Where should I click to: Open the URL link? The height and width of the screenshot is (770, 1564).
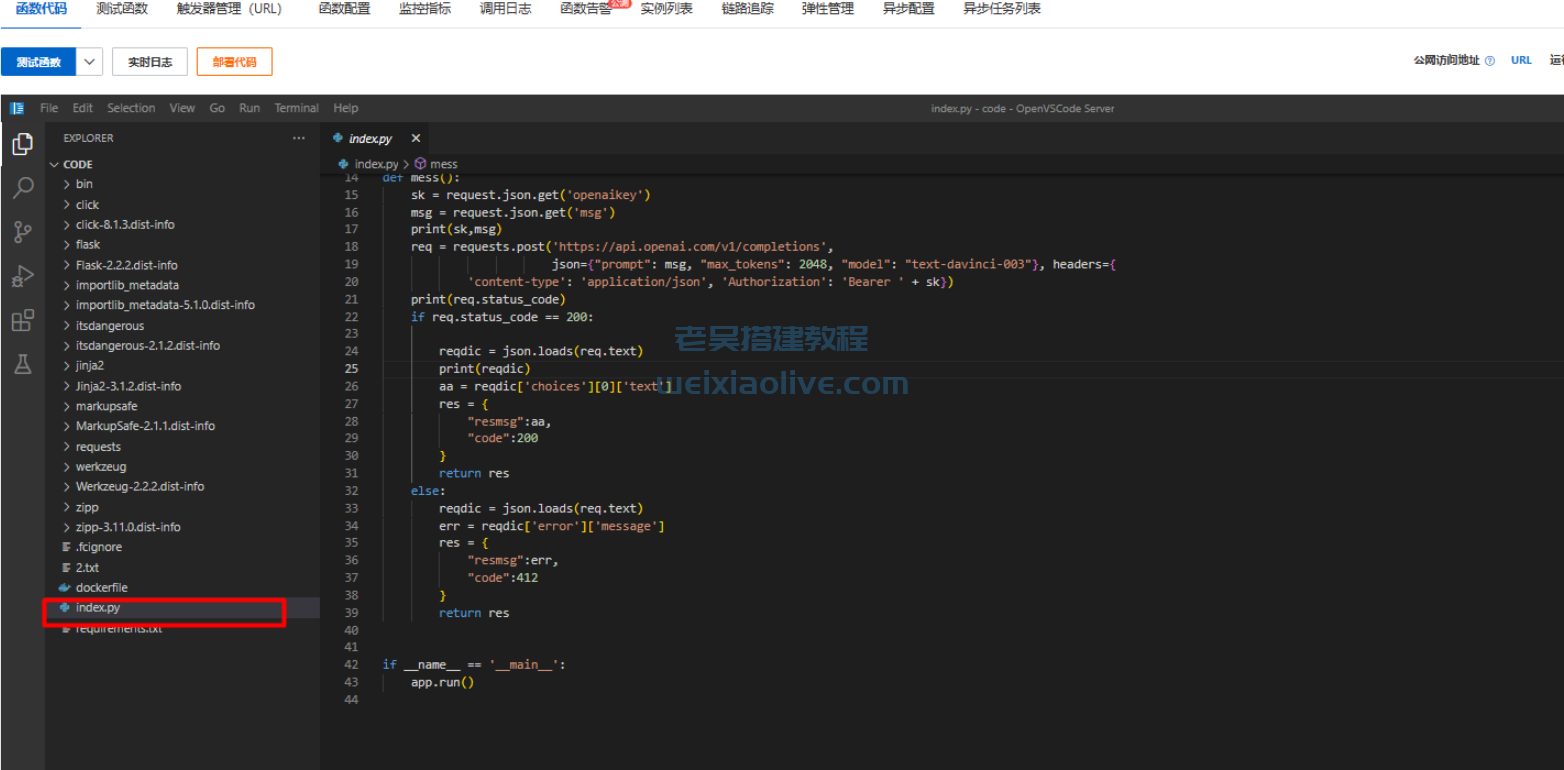pyautogui.click(x=1521, y=60)
